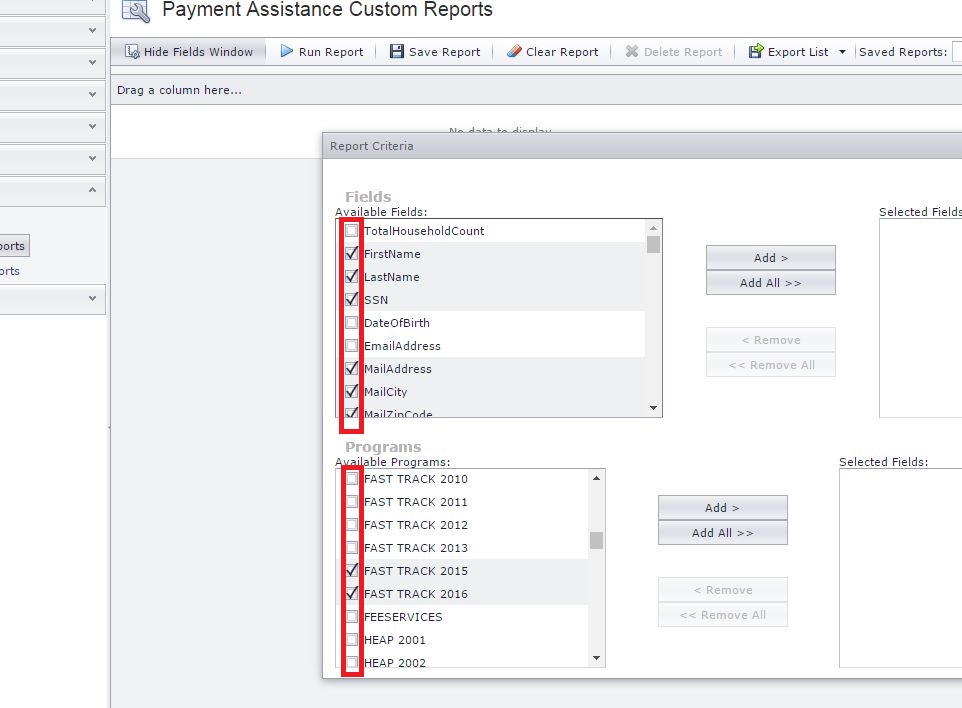The height and width of the screenshot is (708, 962).
Task: Click the Run Report green arrow icon
Action: [288, 50]
